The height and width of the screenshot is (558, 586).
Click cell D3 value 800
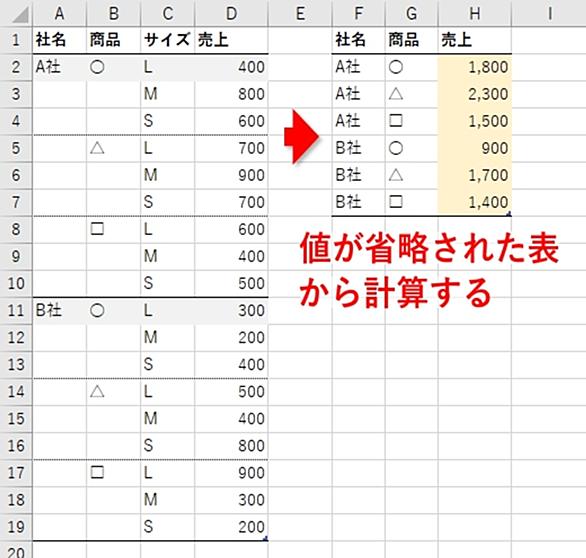(x=231, y=94)
